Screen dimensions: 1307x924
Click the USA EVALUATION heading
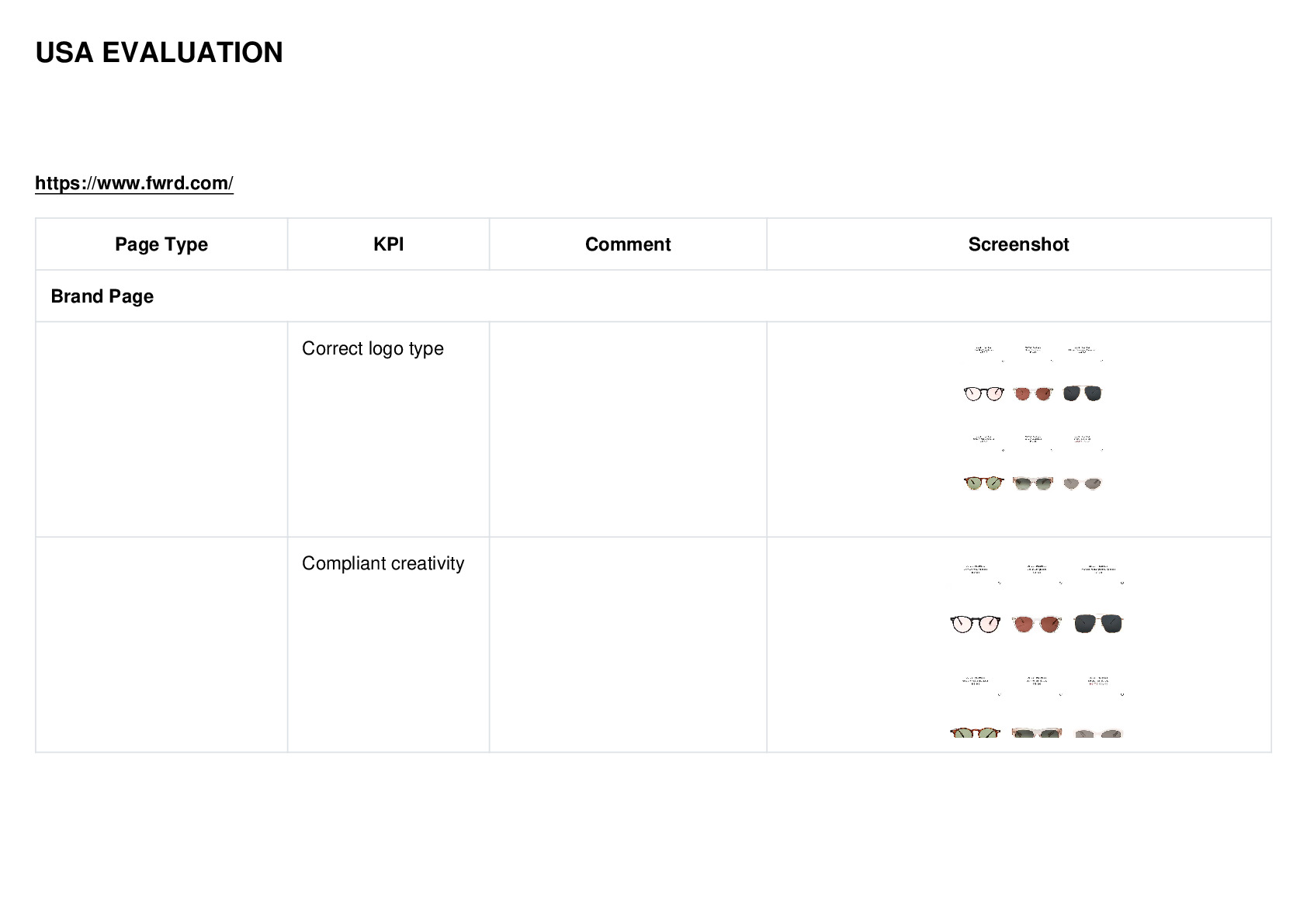point(159,53)
